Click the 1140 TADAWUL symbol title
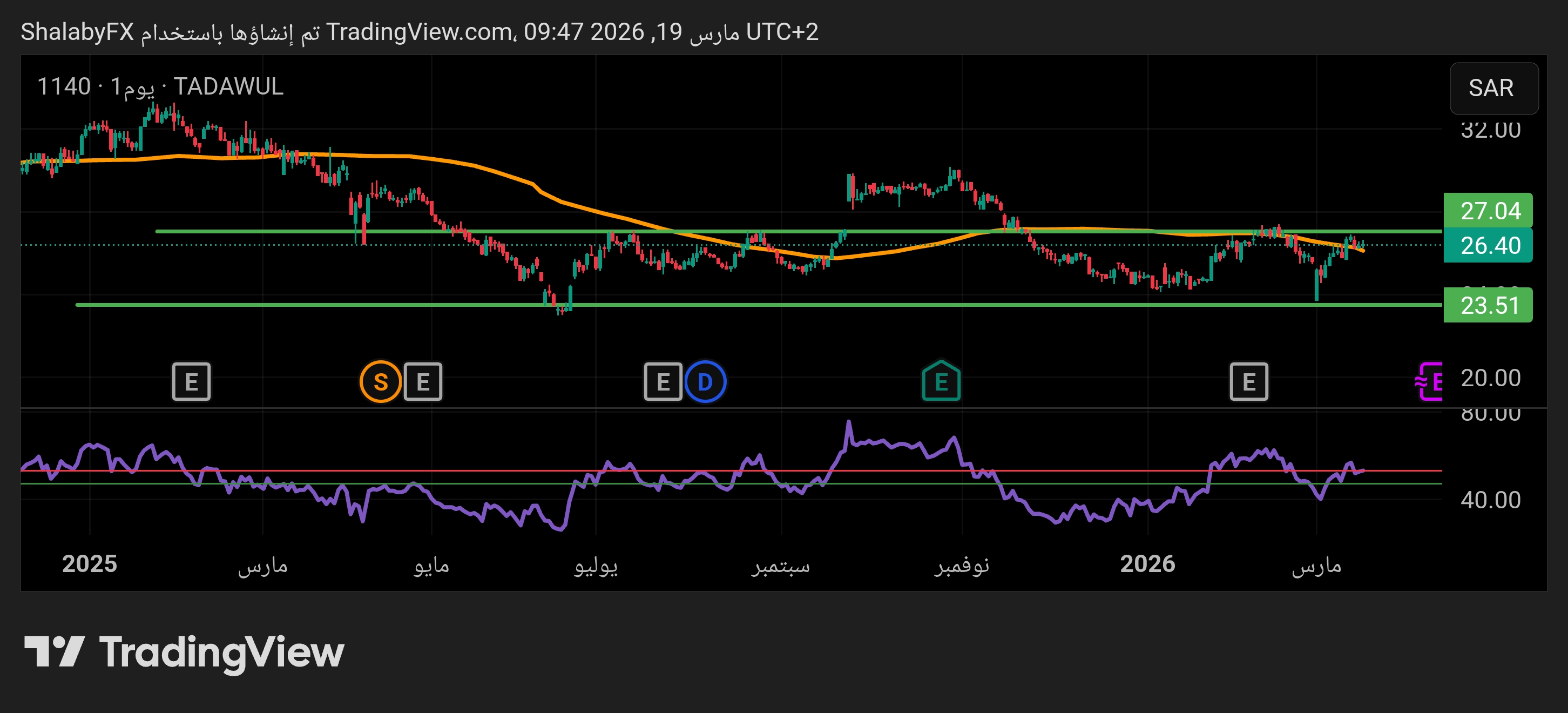Viewport: 1568px width, 713px height. 160,86
